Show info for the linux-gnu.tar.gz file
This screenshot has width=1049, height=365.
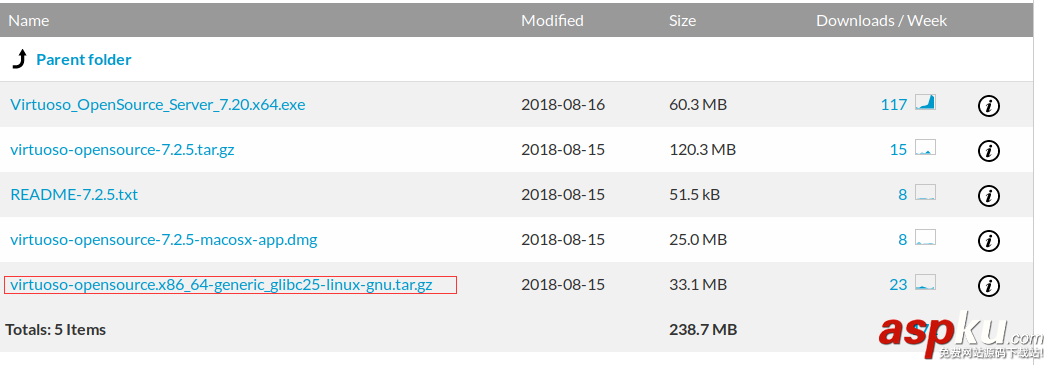coord(988,286)
